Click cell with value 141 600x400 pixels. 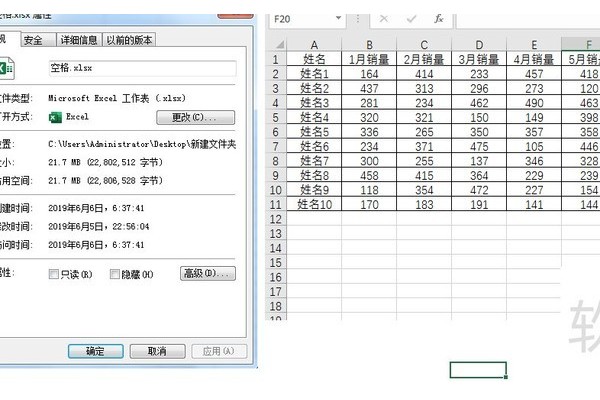(x=534, y=204)
